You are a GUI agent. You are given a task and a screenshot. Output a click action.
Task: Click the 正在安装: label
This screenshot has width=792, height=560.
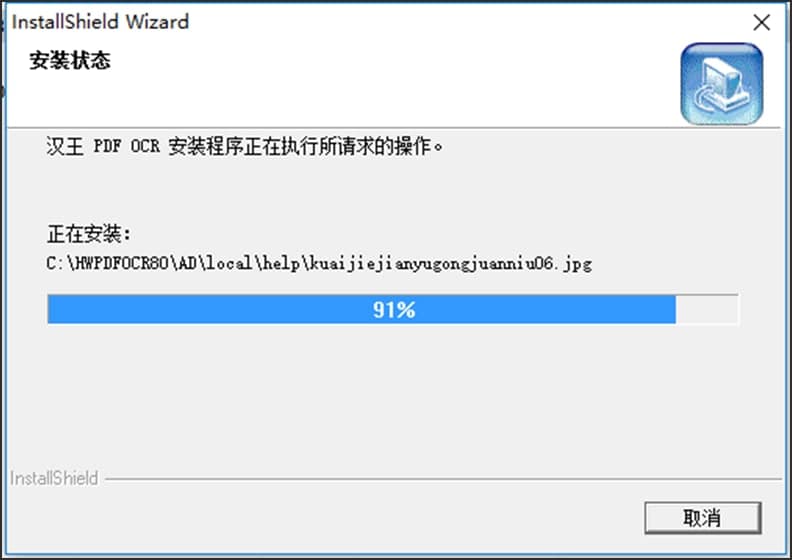tap(89, 234)
